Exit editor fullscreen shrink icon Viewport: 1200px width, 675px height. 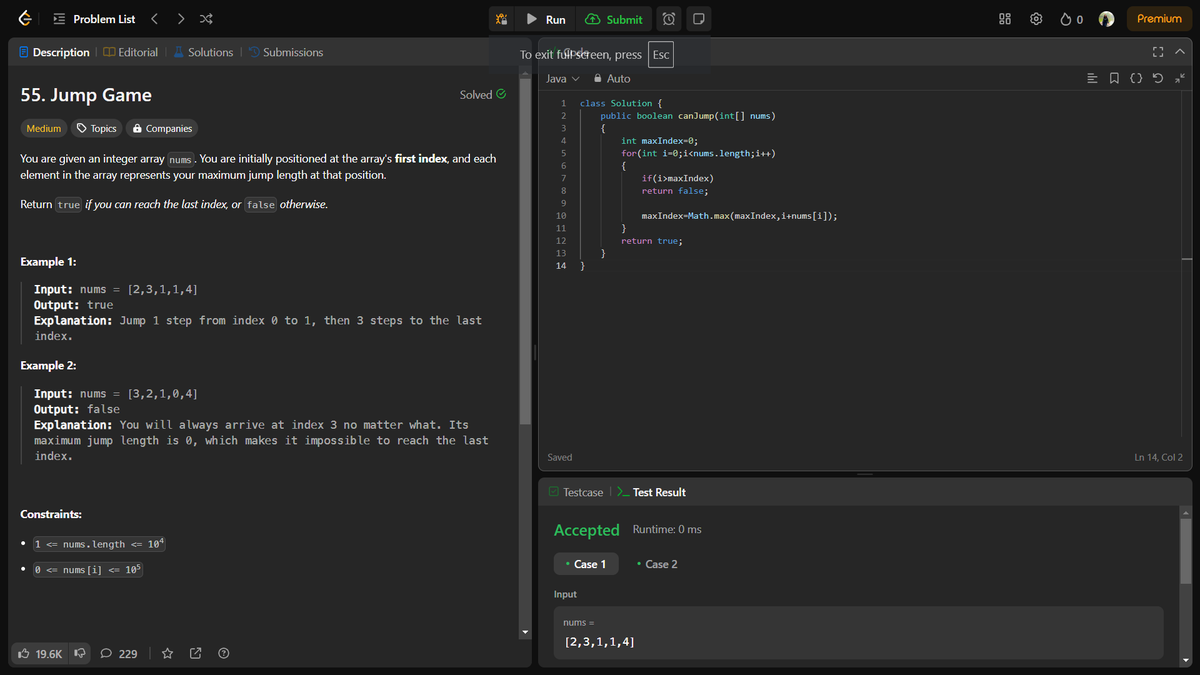(x=1181, y=78)
